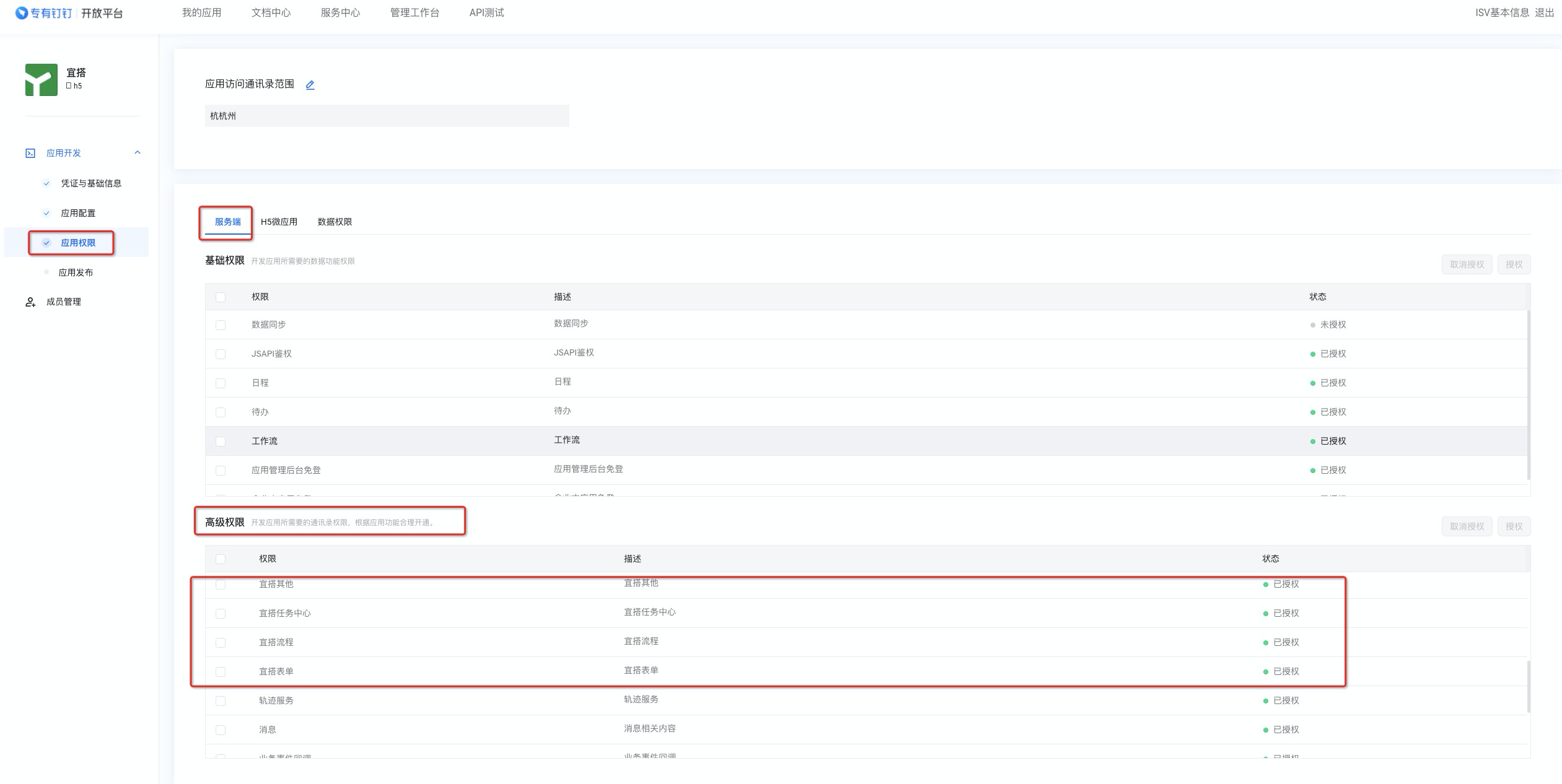This screenshot has width=1562, height=784.
Task: Open 文档中心 in the top navigation
Action: (271, 12)
